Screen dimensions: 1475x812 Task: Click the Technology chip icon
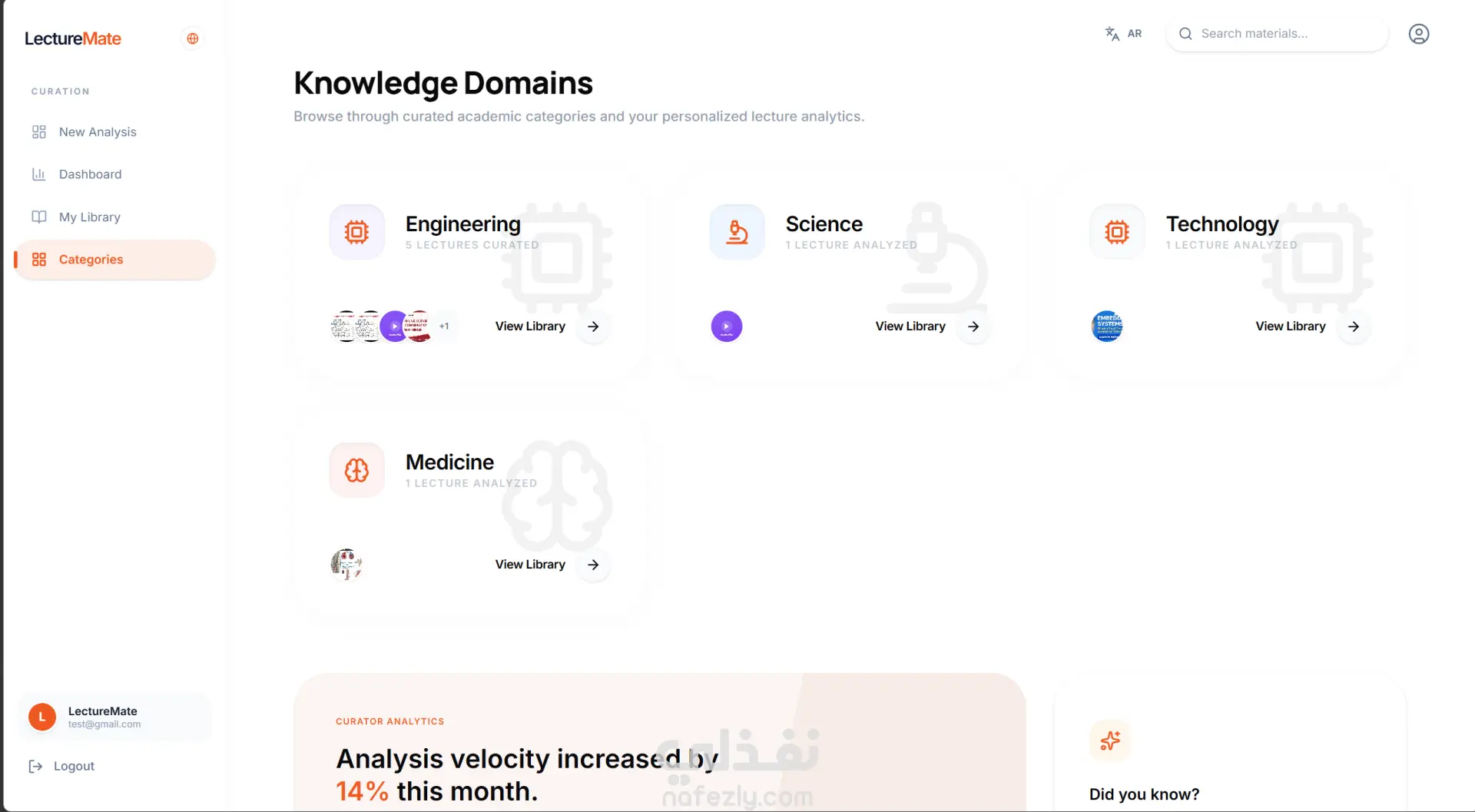point(1117,232)
